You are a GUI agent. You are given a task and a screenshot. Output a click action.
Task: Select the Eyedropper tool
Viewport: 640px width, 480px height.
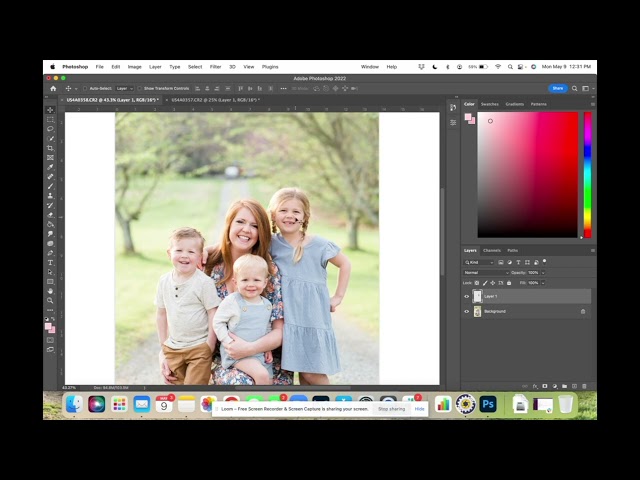pos(50,167)
